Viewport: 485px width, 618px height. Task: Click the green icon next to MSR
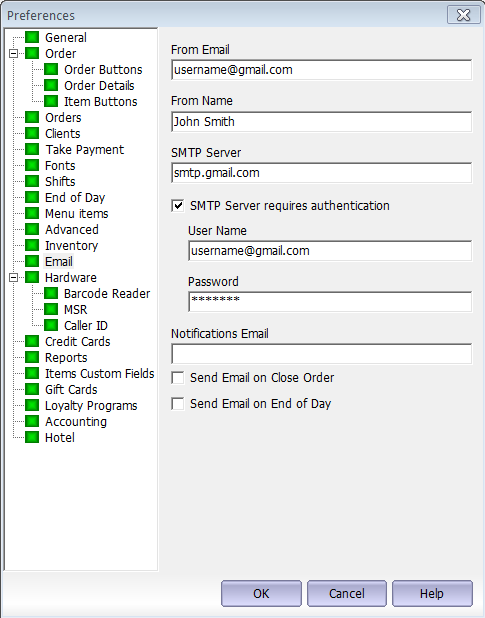pyautogui.click(x=51, y=309)
